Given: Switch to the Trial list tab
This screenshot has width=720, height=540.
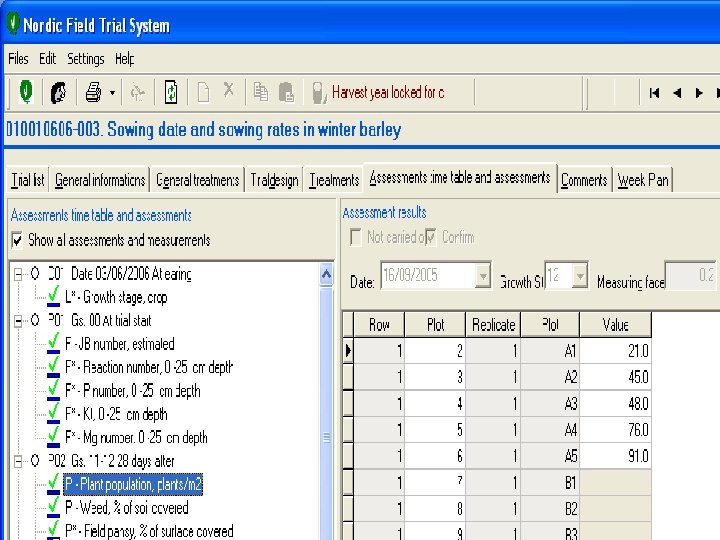Looking at the screenshot, I should 28,180.
